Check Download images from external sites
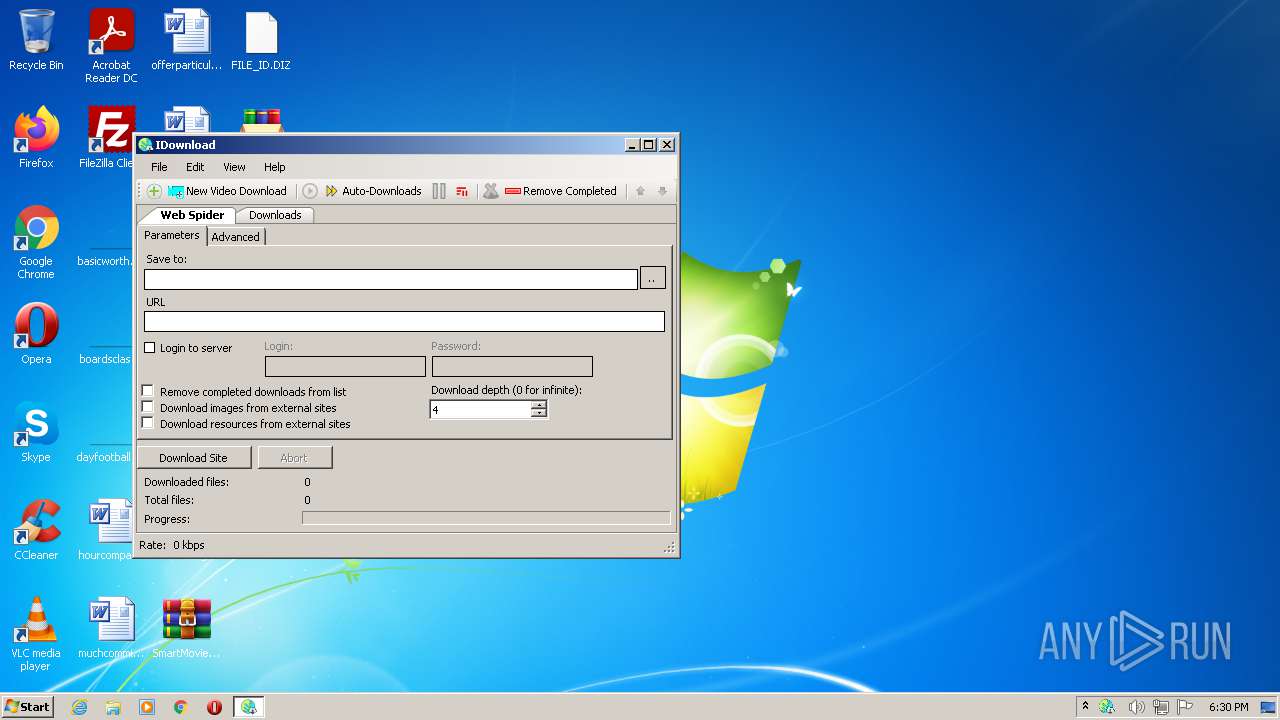This screenshot has width=1280, height=720. [x=148, y=407]
